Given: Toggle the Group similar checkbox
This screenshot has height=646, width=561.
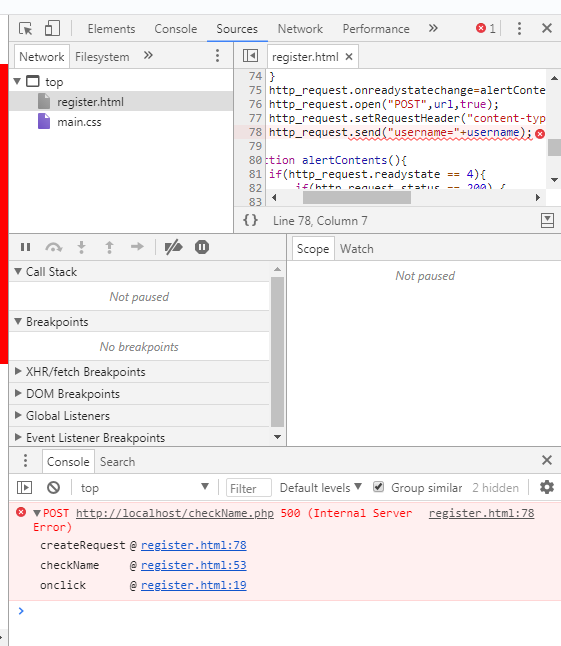Looking at the screenshot, I should pyautogui.click(x=378, y=487).
